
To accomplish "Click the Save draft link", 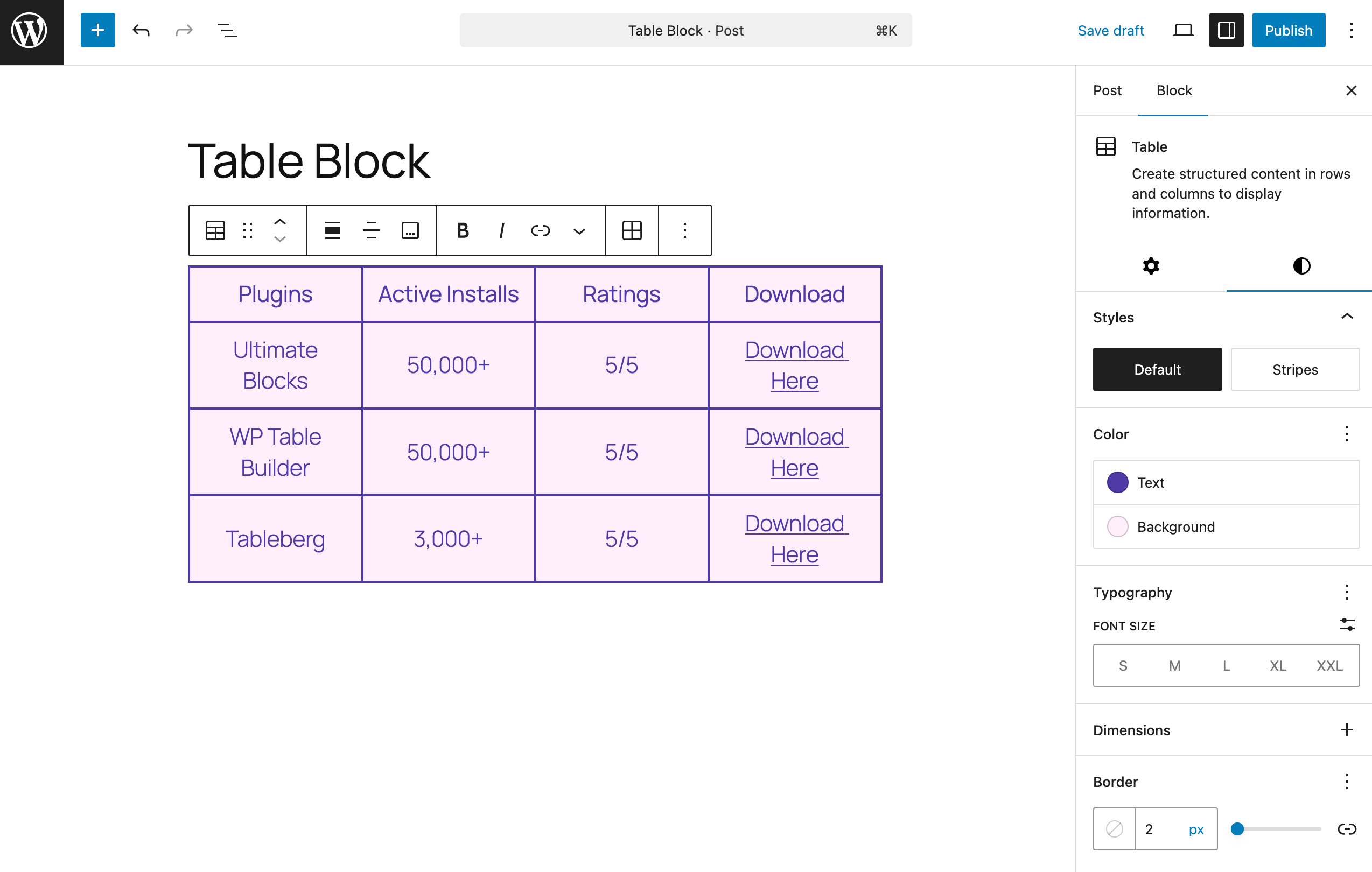I will tap(1110, 30).
